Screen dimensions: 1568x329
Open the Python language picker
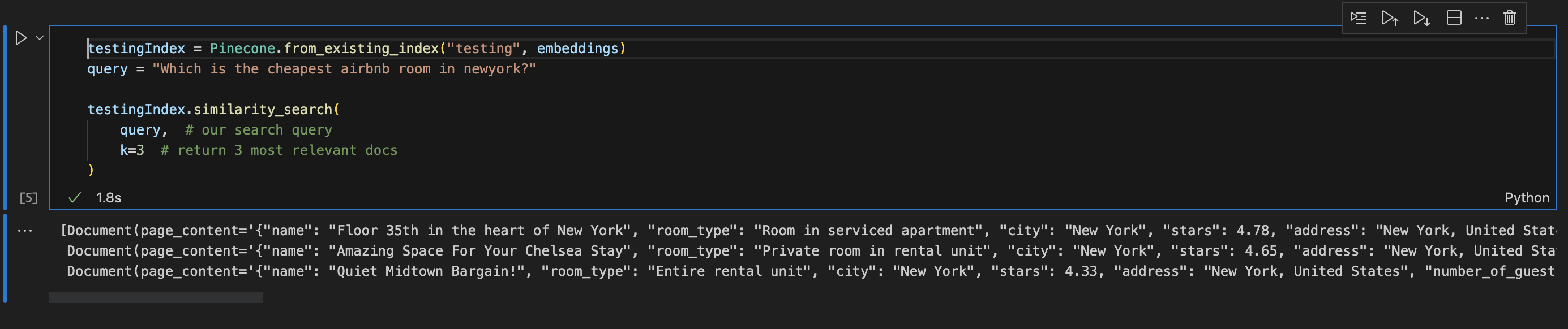pyautogui.click(x=1527, y=197)
